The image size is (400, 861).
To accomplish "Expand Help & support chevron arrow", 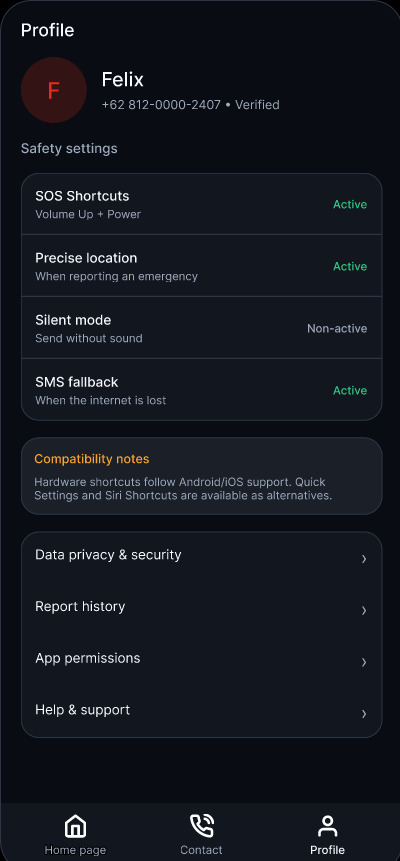I will [363, 713].
